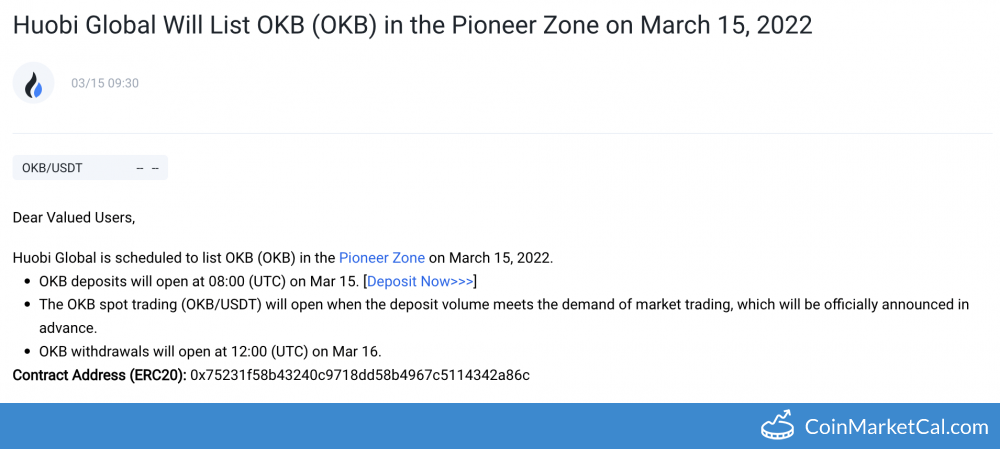Click the CoinMarketCal.com watermark text
The height and width of the screenshot is (449, 1000).
896,427
